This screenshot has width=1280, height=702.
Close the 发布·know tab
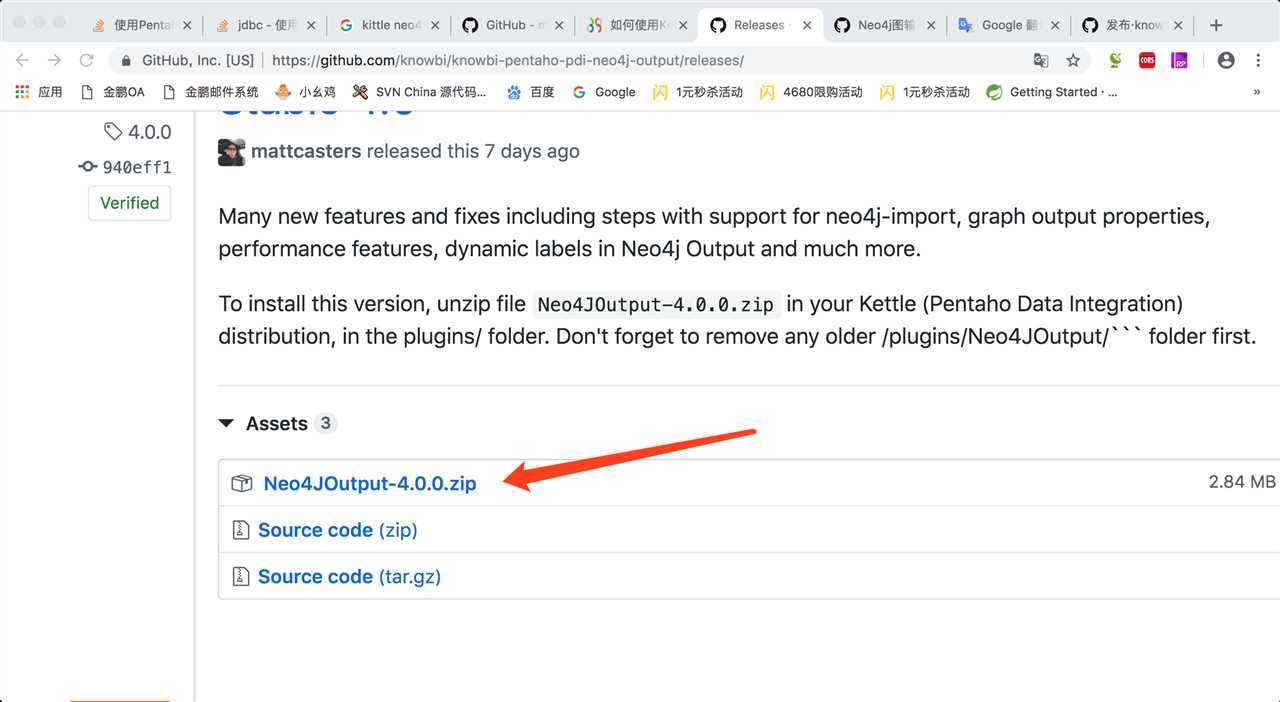pyautogui.click(x=1177, y=25)
